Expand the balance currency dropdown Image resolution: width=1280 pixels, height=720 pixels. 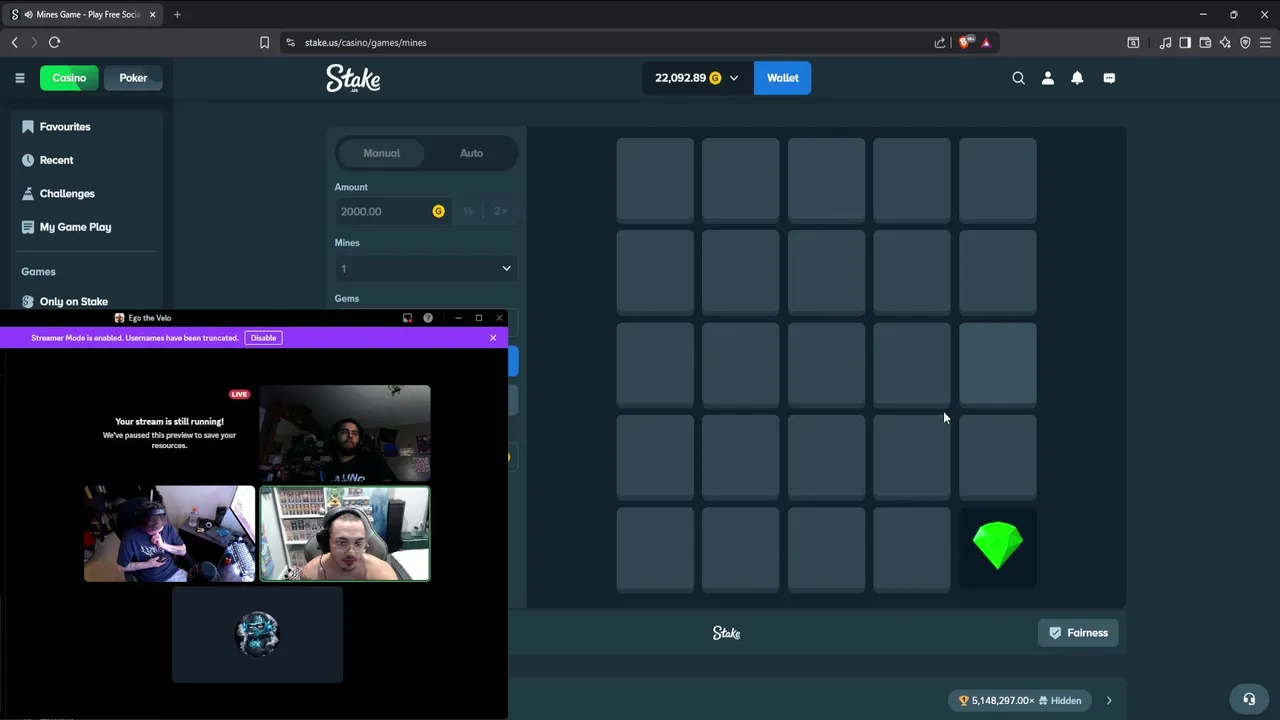tap(734, 78)
